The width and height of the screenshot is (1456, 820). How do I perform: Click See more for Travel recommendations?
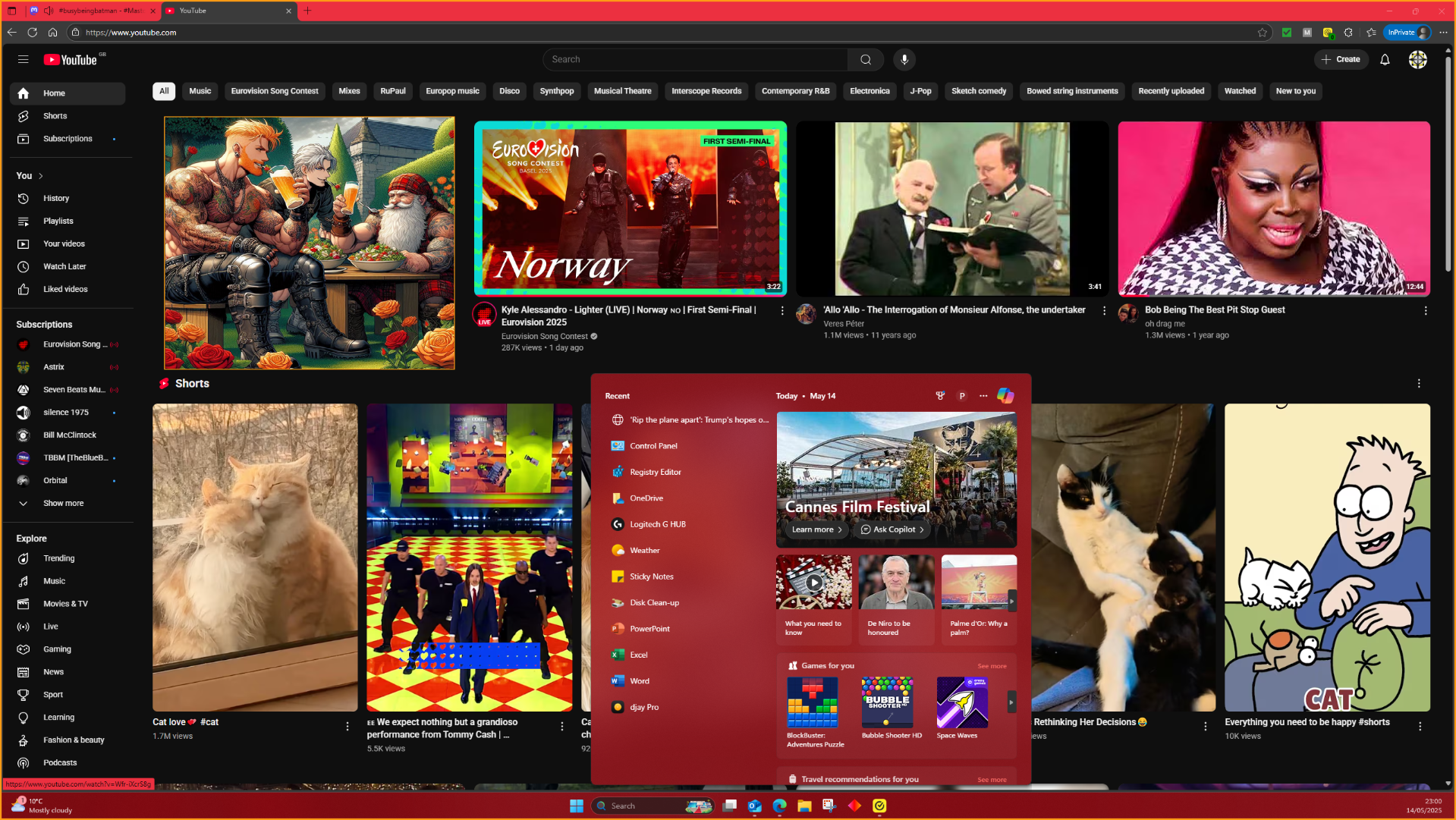point(992,780)
